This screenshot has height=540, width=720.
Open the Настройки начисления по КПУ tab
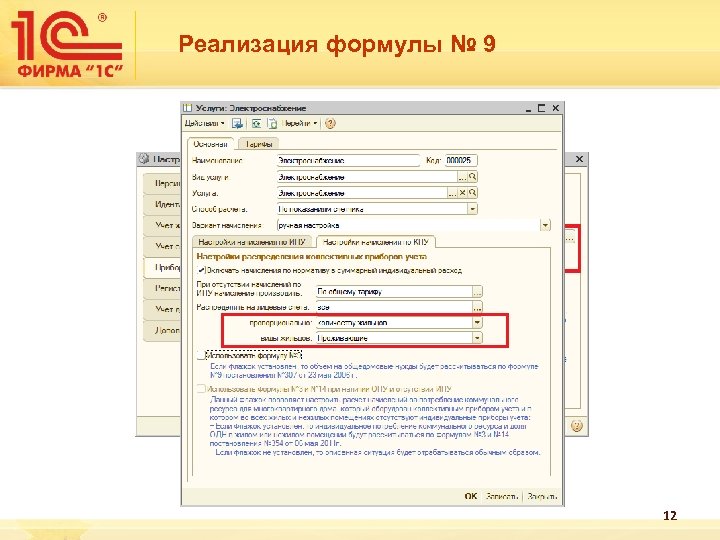(376, 242)
